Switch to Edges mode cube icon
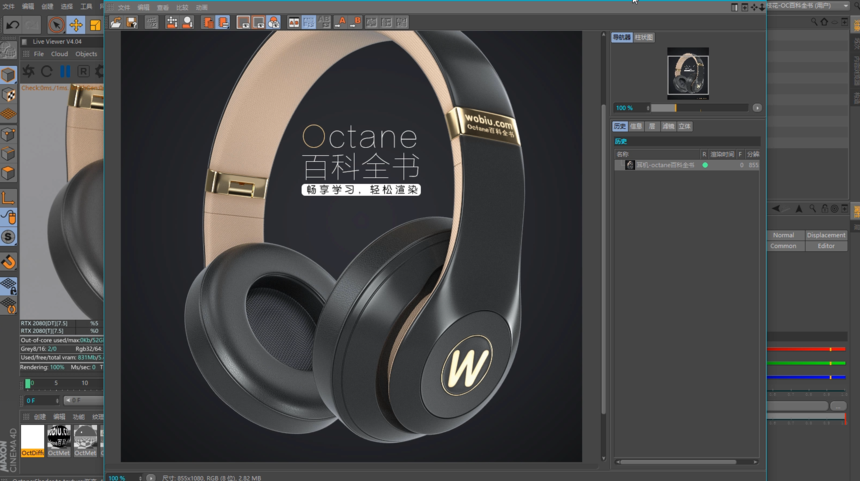 tap(8, 154)
